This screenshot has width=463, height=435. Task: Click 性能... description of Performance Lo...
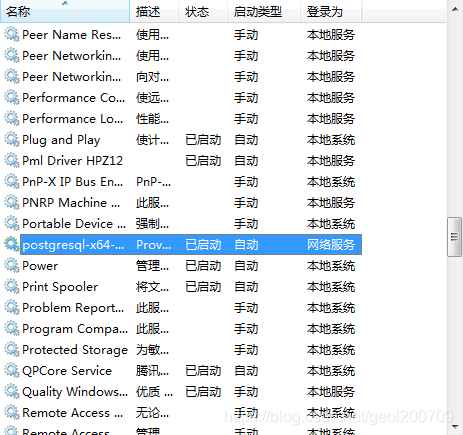click(x=152, y=119)
